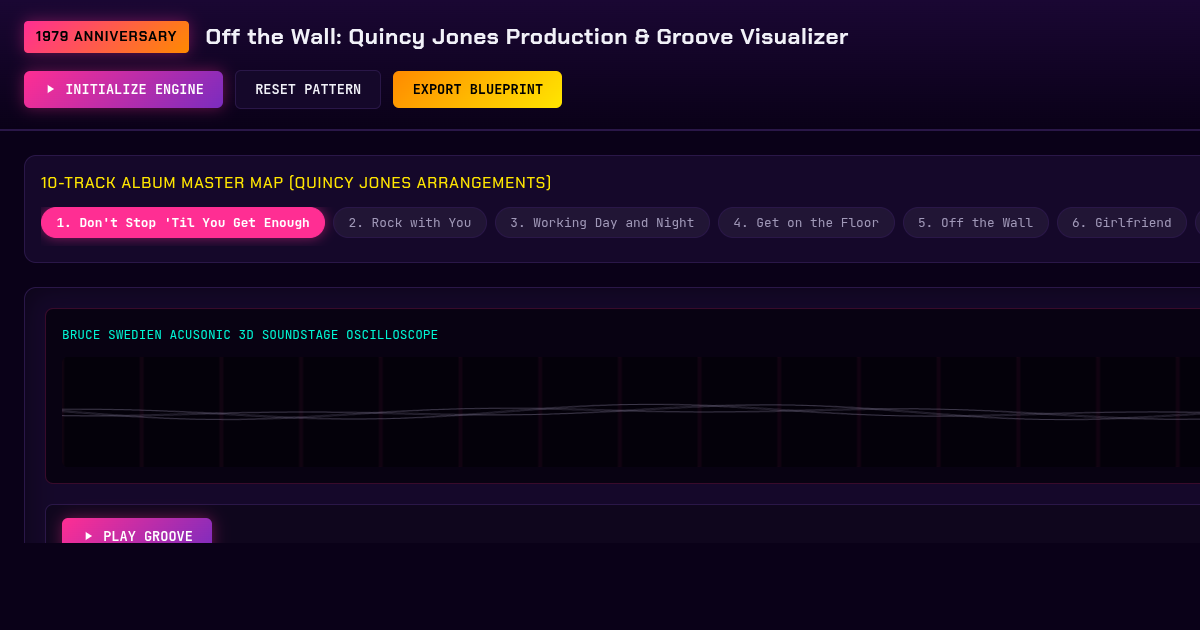The height and width of the screenshot is (630, 1200).
Task: Select track 1 Don't Stop 'Til You Get Enough
Action: click(x=183, y=223)
